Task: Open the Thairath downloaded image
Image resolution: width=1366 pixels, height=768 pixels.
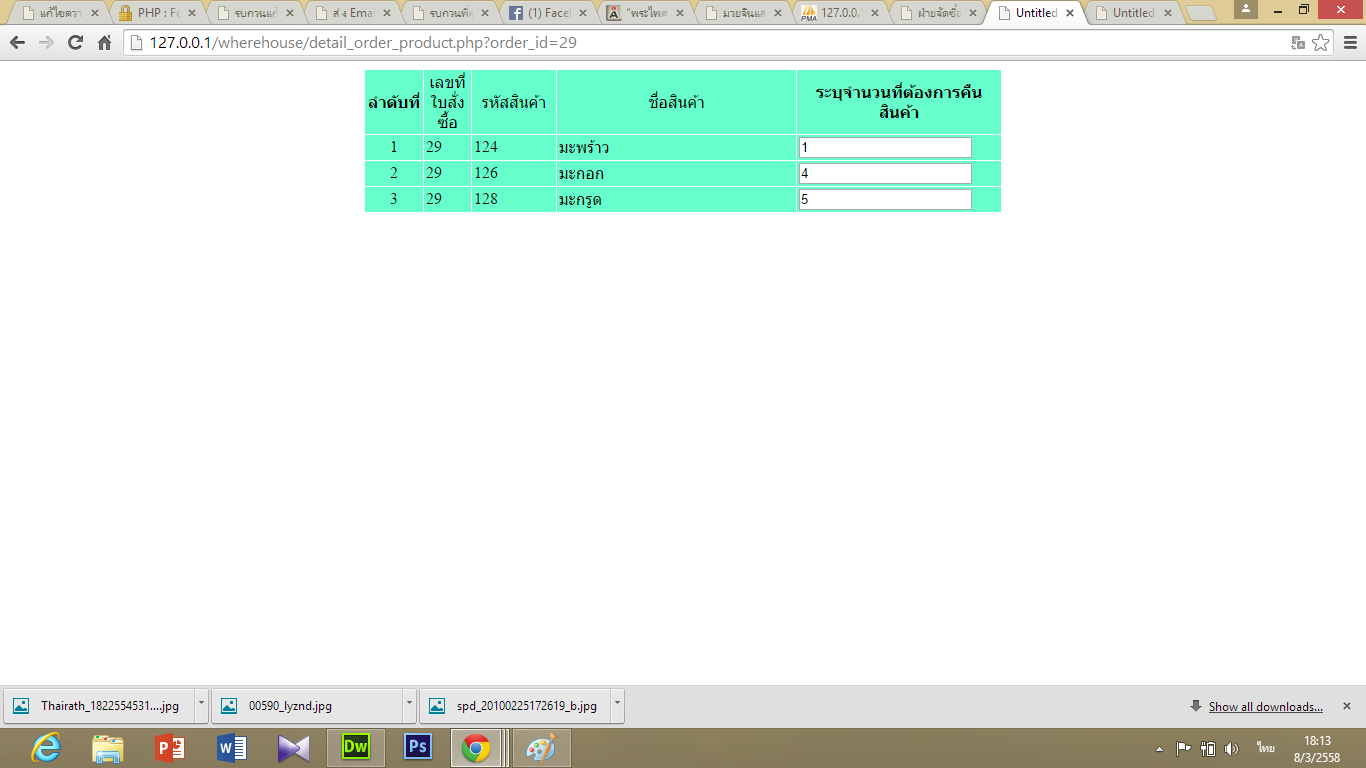Action: pyautogui.click(x=98, y=705)
